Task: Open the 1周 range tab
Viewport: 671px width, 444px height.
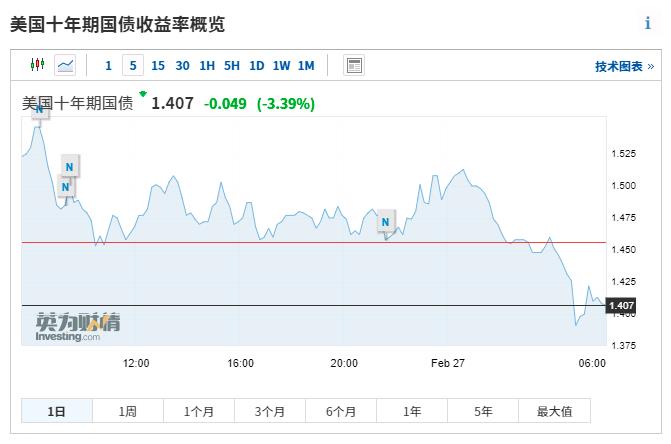Action: pyautogui.click(x=127, y=411)
